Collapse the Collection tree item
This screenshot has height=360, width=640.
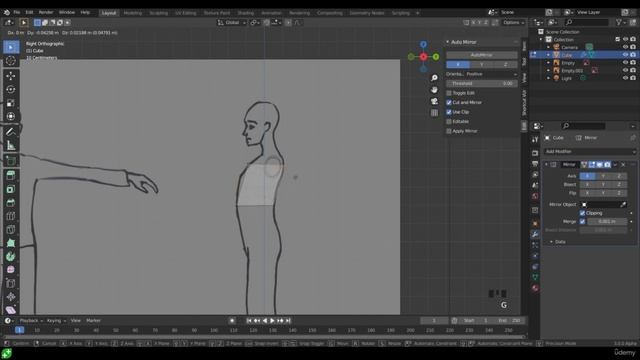point(542,40)
